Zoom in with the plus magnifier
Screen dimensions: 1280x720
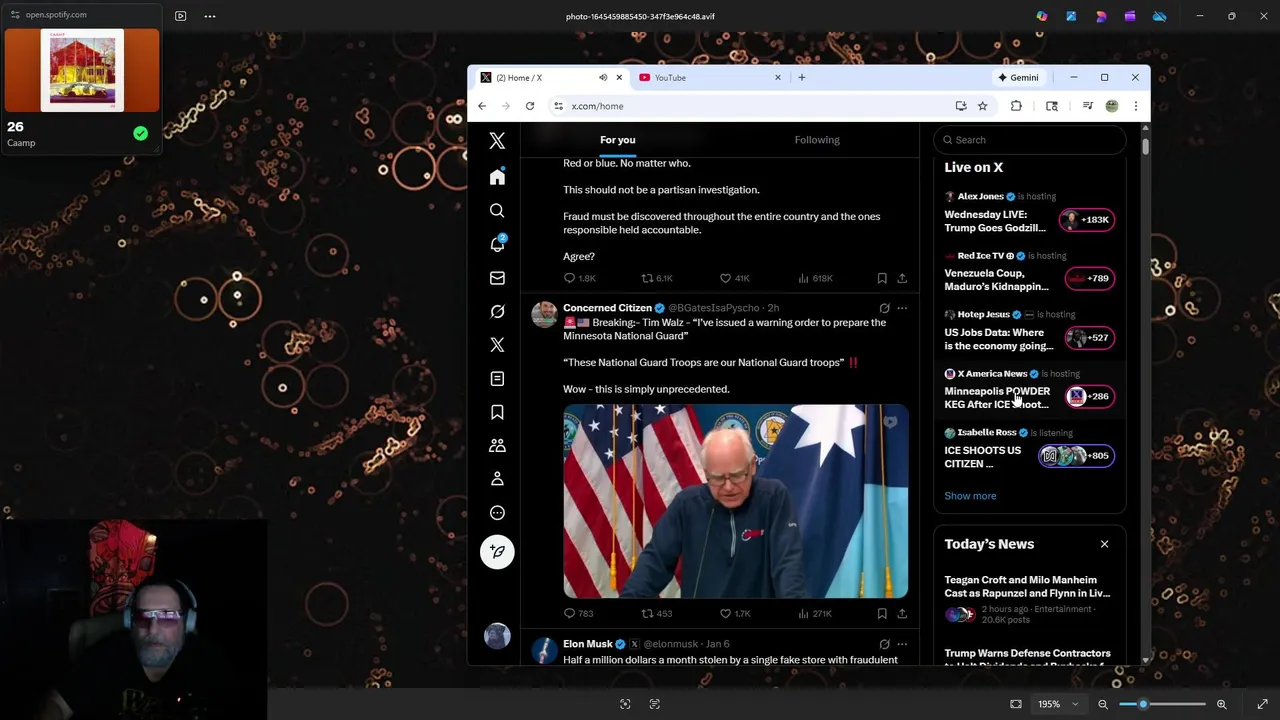point(1221,704)
